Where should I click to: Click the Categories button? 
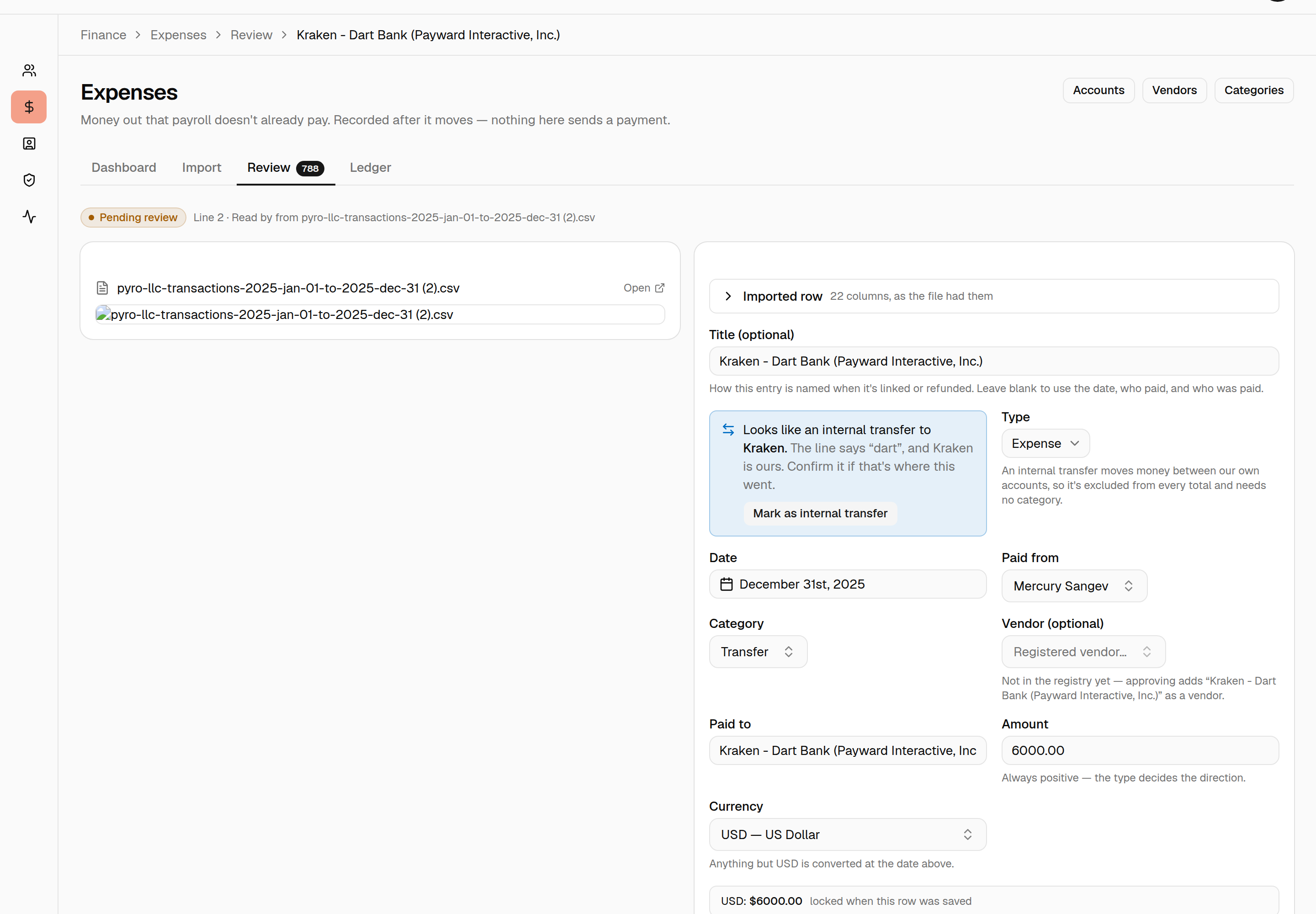point(1253,90)
